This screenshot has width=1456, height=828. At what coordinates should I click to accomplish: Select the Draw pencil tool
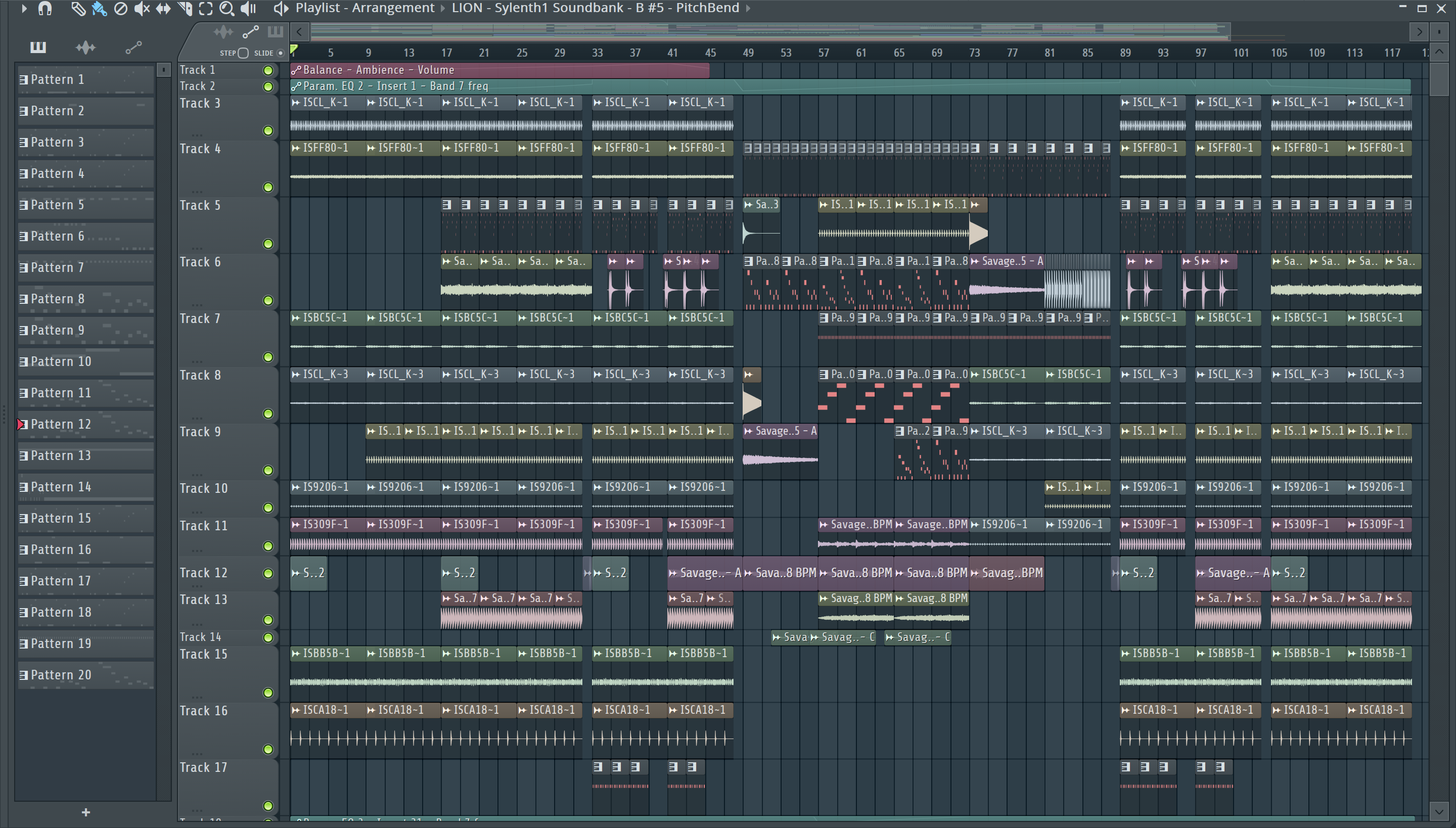tap(78, 9)
